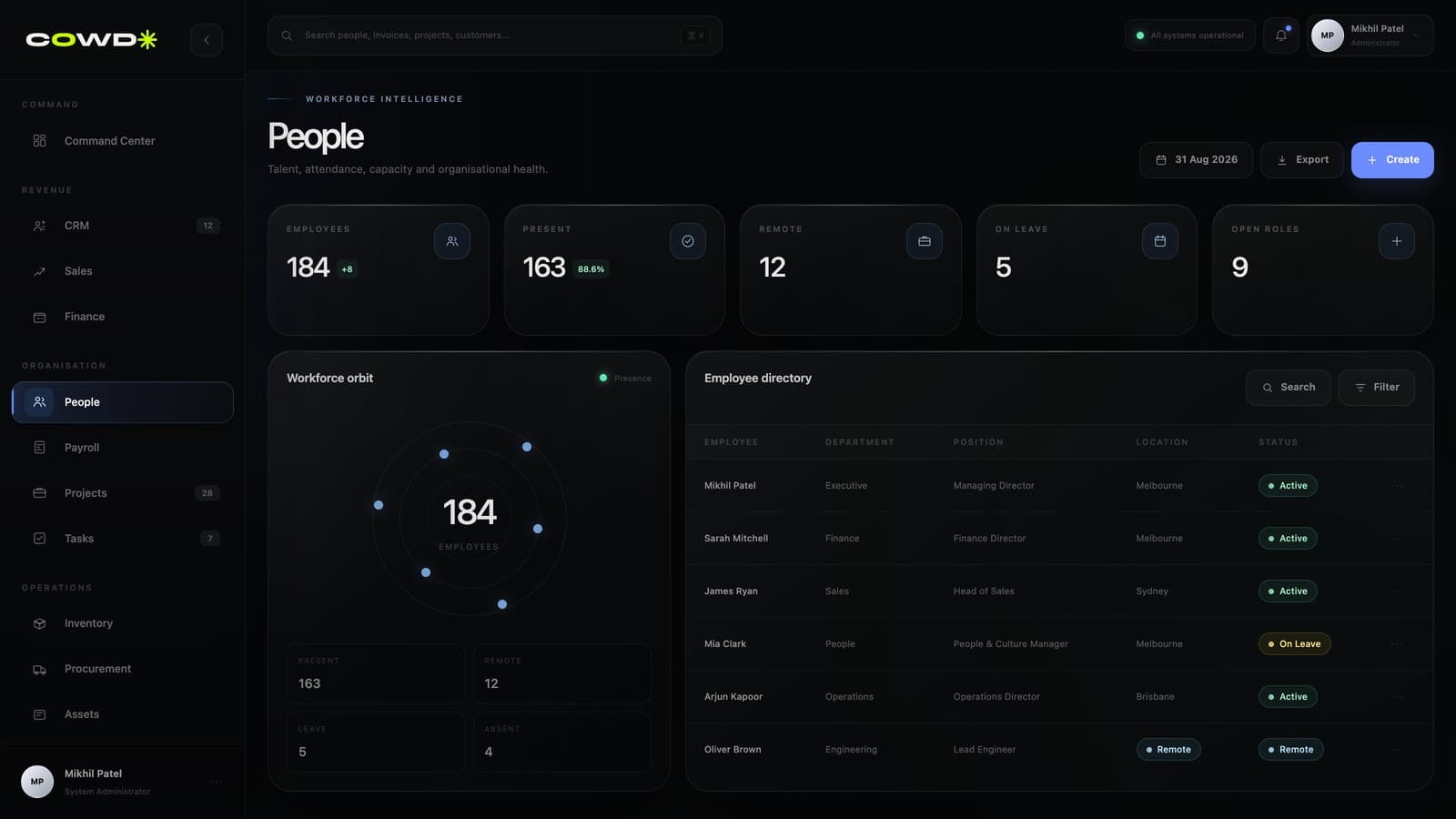Click the COWD logo

pyautogui.click(x=91, y=39)
